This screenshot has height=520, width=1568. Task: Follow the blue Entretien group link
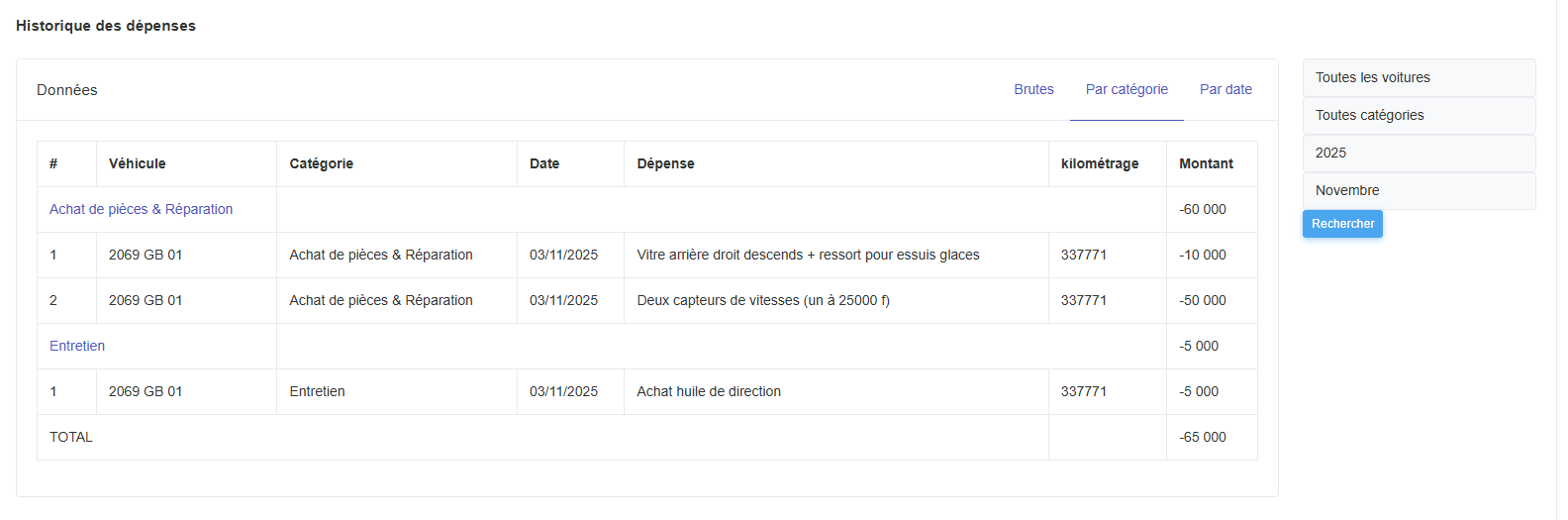point(77,346)
